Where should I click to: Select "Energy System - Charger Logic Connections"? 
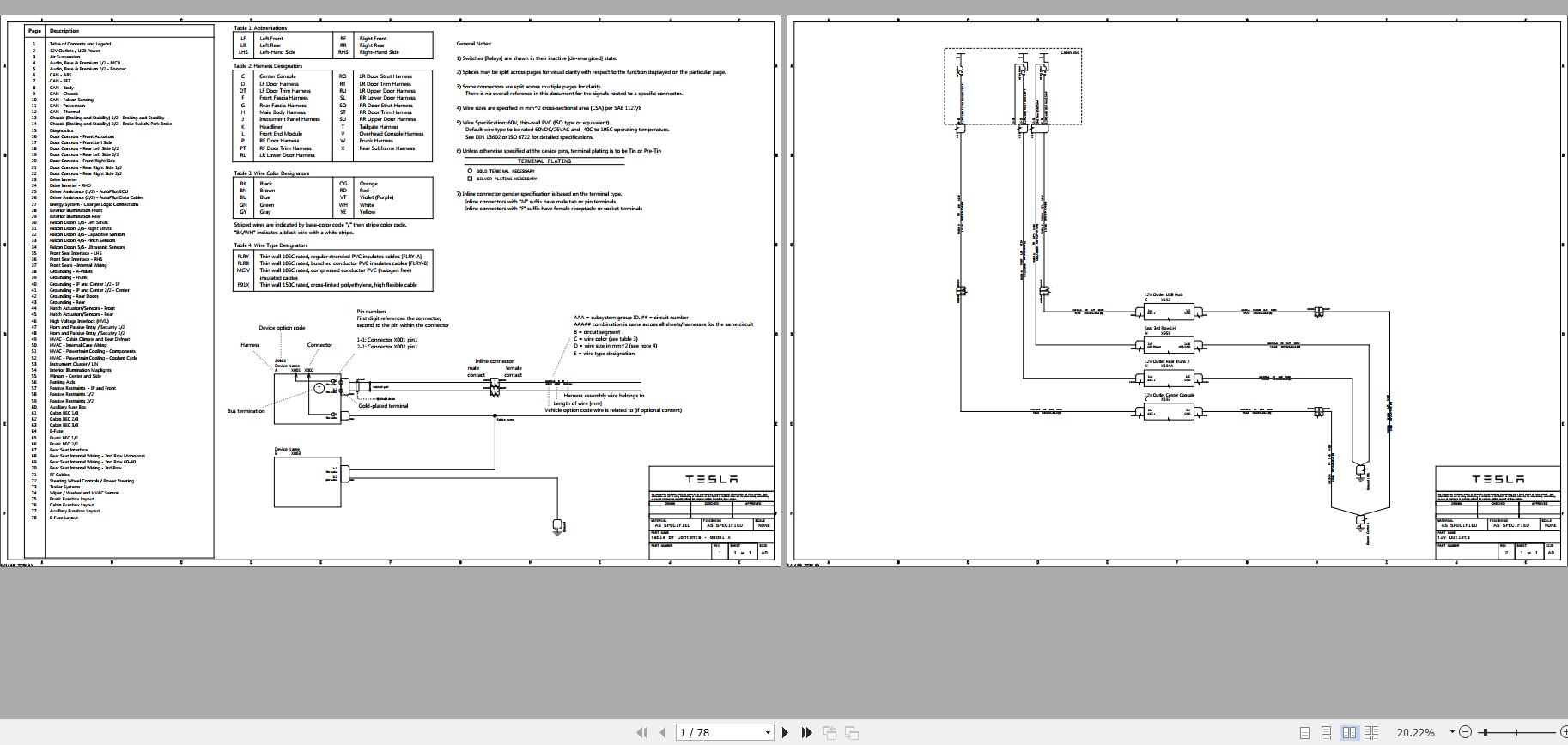coord(94,204)
